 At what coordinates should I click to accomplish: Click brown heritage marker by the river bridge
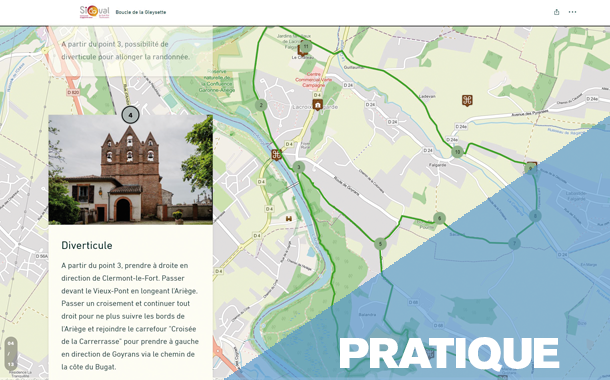coord(276,154)
